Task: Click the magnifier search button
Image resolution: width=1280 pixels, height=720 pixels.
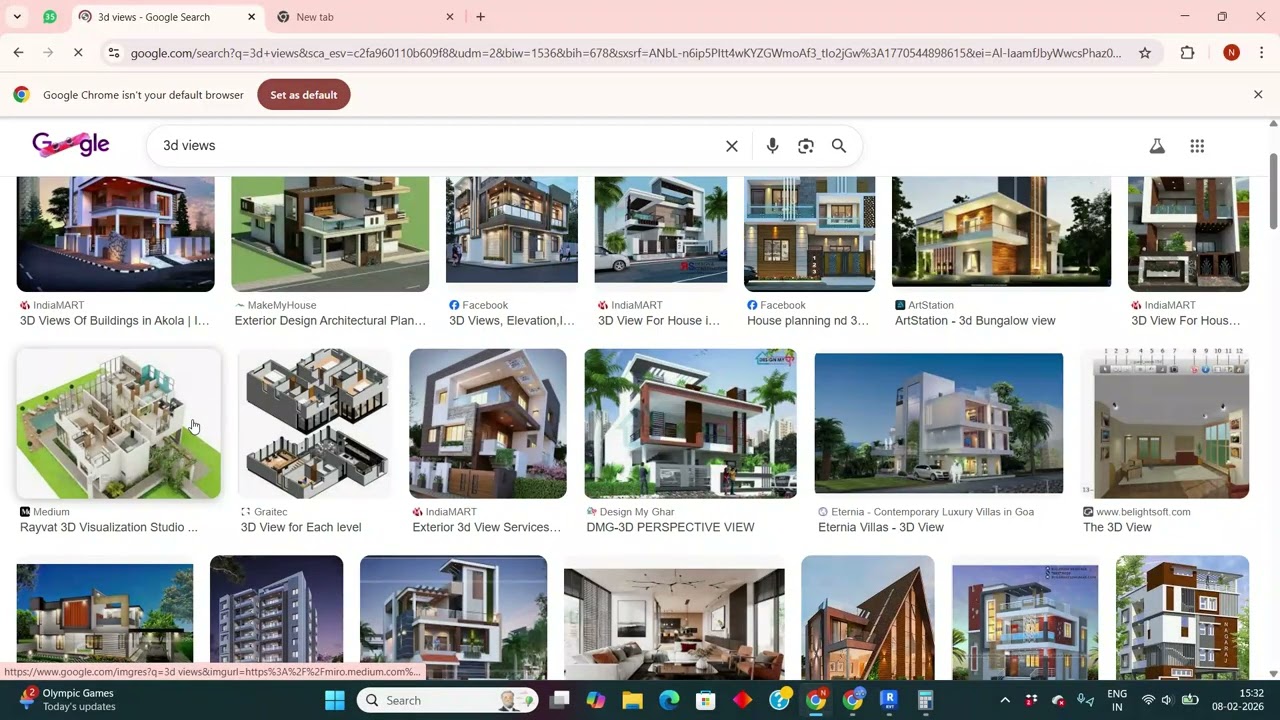Action: pos(839,146)
